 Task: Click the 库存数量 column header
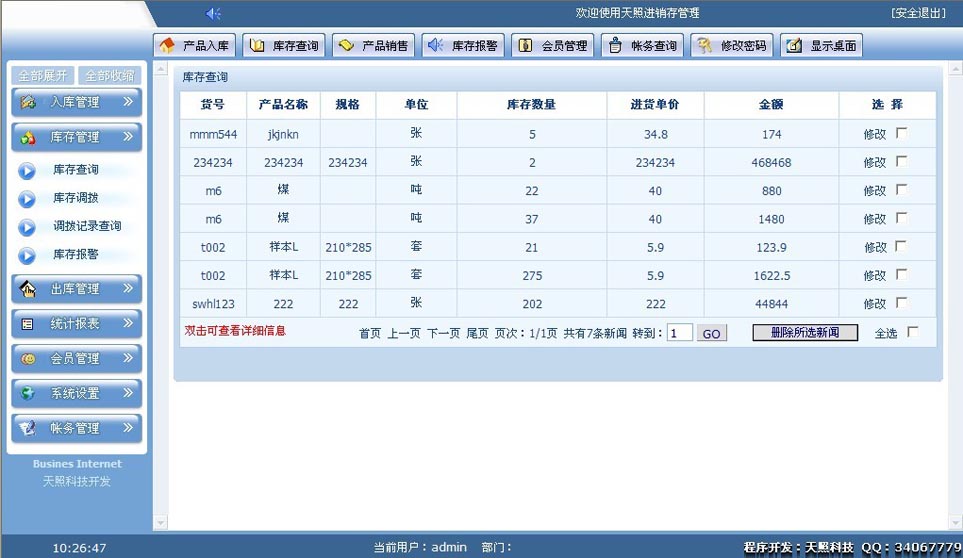[x=531, y=104]
